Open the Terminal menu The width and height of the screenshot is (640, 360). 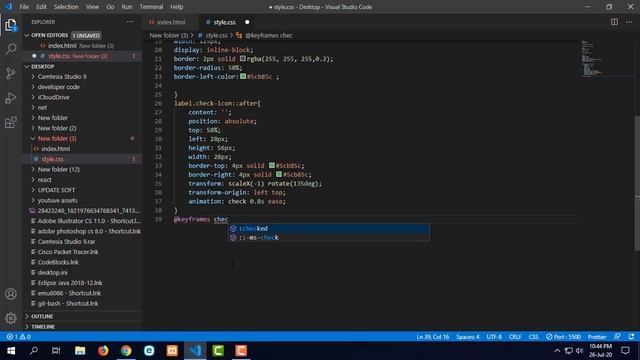[151, 7]
